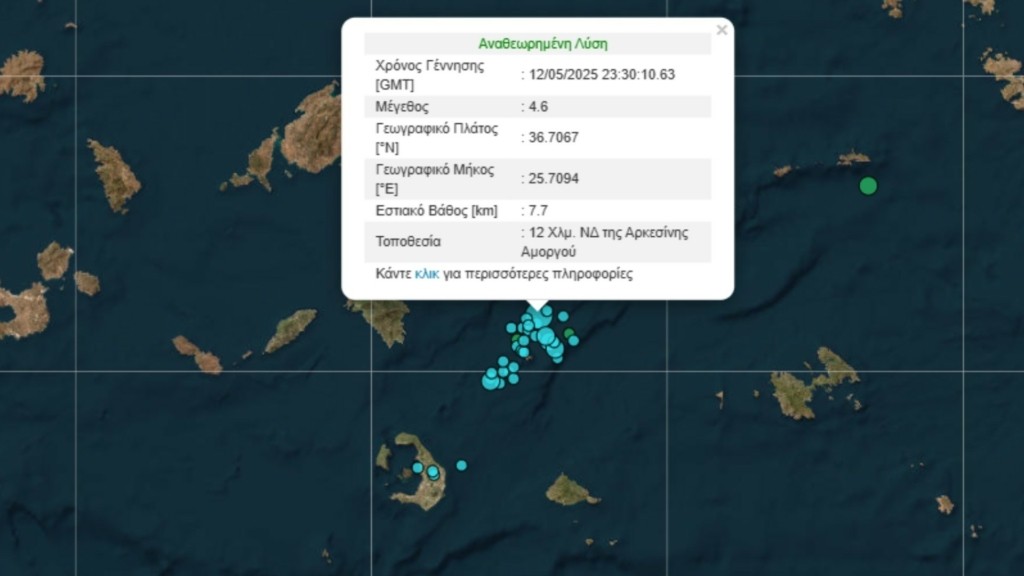Click the 'Γεωγραφικό Πλάτος [°N]' label
The image size is (1024, 576).
click(x=437, y=138)
